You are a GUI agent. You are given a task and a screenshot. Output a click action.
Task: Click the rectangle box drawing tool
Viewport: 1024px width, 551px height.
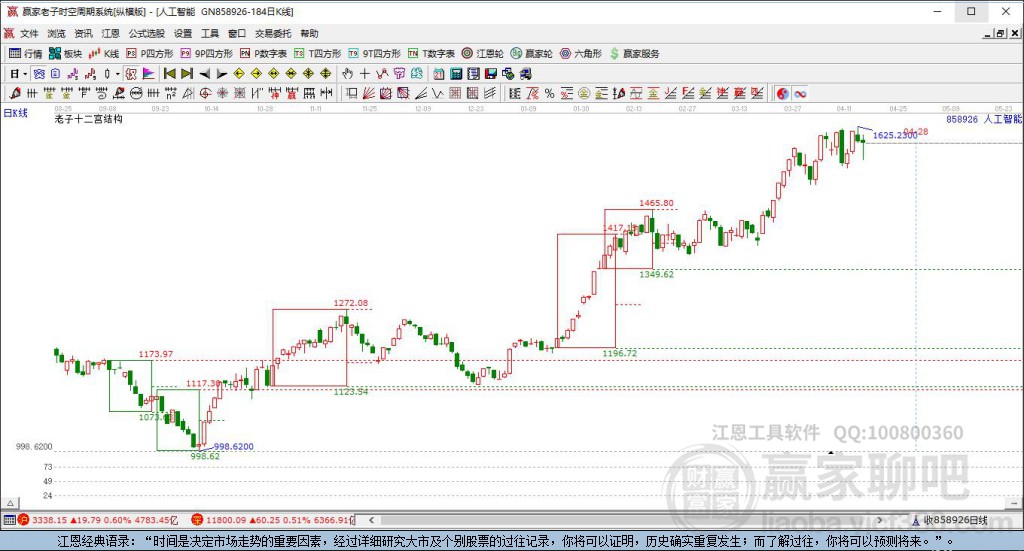(x=352, y=93)
